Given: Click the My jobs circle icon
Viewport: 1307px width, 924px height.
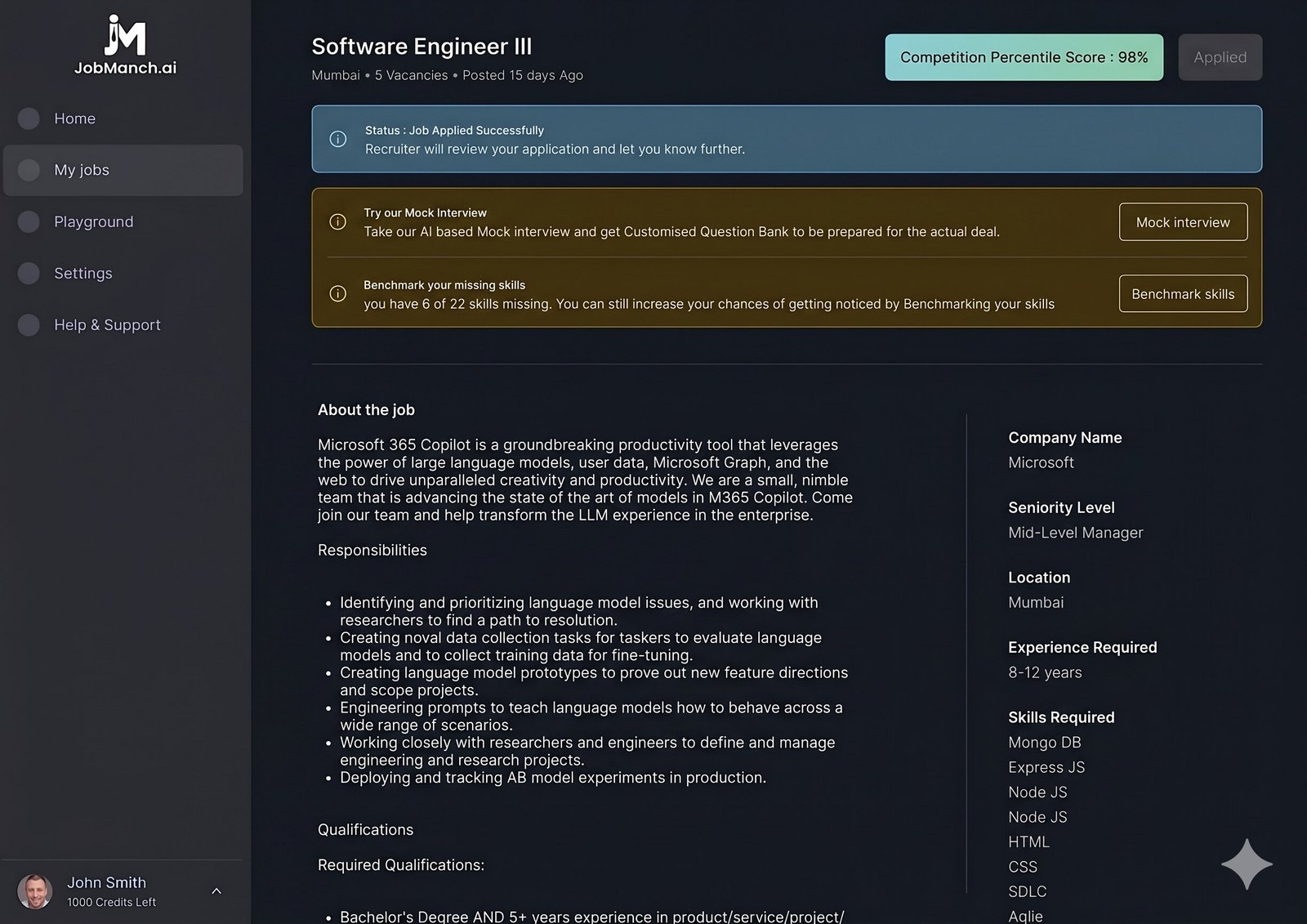Looking at the screenshot, I should (x=29, y=170).
